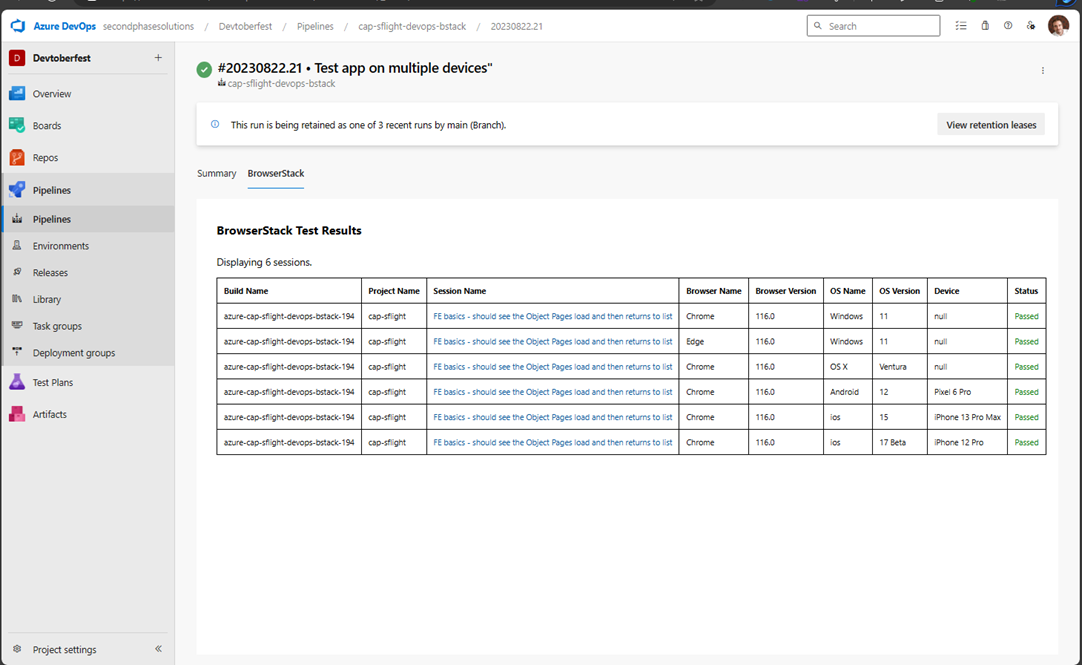Click the Status column header
The height and width of the screenshot is (665, 1082).
1026,291
